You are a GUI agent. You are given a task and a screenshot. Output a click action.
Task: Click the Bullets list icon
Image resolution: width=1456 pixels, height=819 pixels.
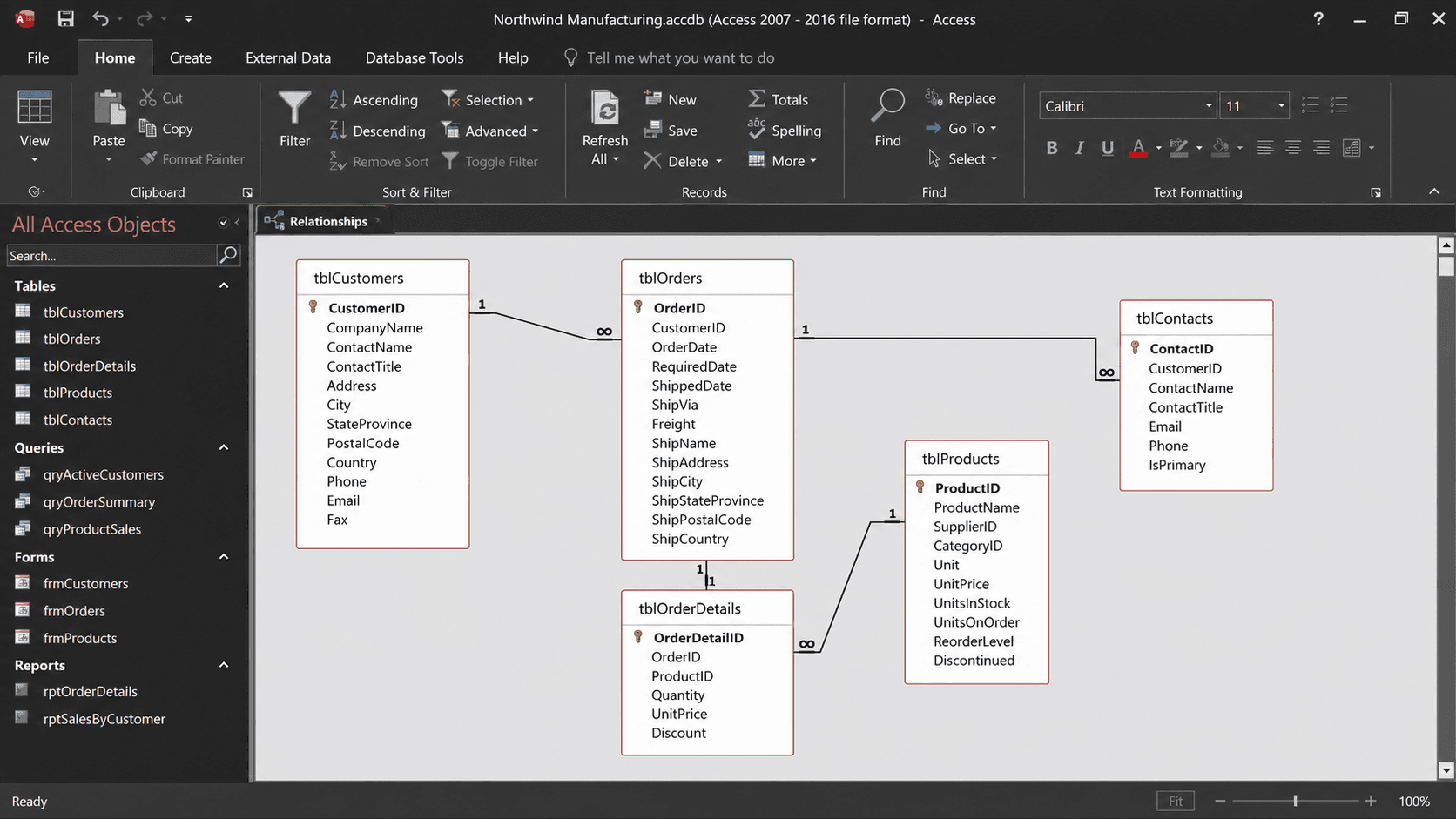click(1311, 105)
